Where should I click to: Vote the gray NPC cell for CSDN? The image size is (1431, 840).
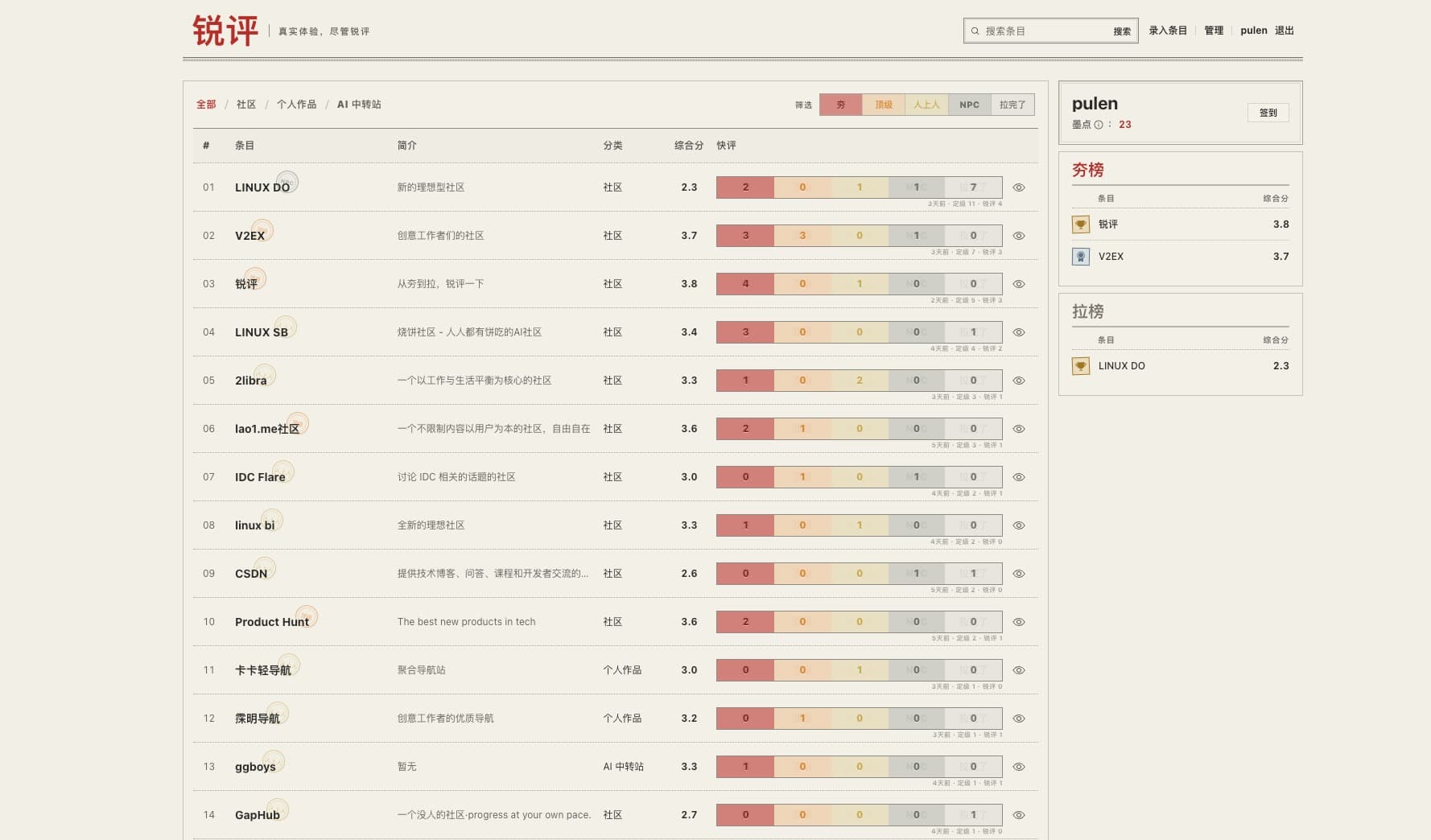coord(916,574)
